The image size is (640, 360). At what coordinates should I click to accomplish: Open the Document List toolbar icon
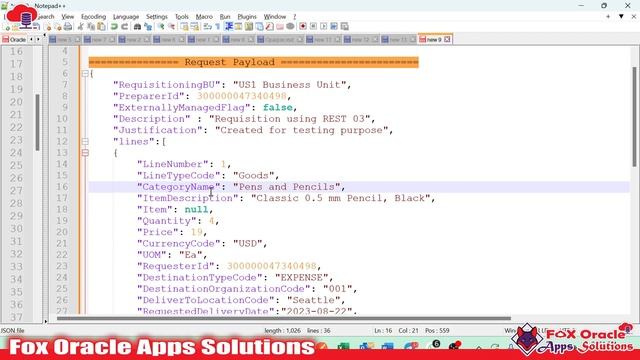pyautogui.click(x=259, y=27)
